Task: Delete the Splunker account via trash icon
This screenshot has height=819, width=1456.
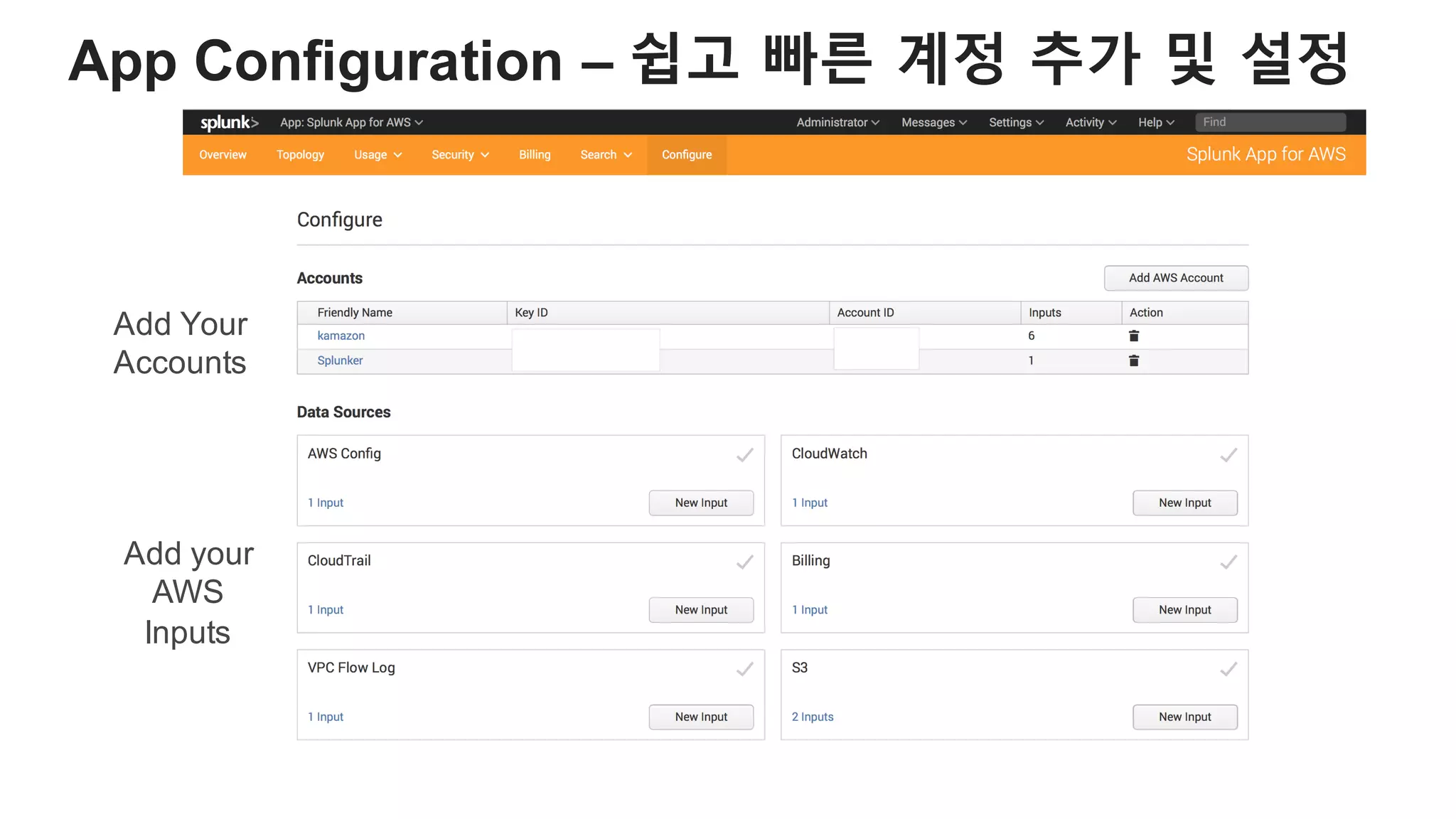Action: [x=1134, y=360]
